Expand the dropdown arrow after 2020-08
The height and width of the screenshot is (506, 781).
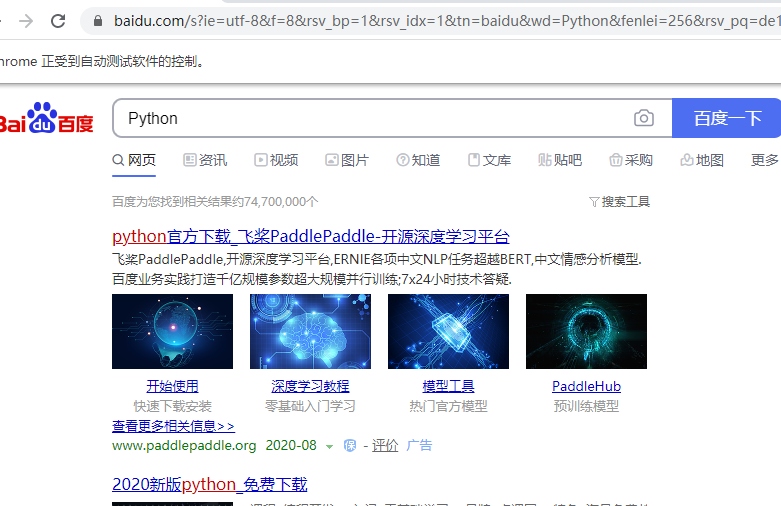pos(329,447)
